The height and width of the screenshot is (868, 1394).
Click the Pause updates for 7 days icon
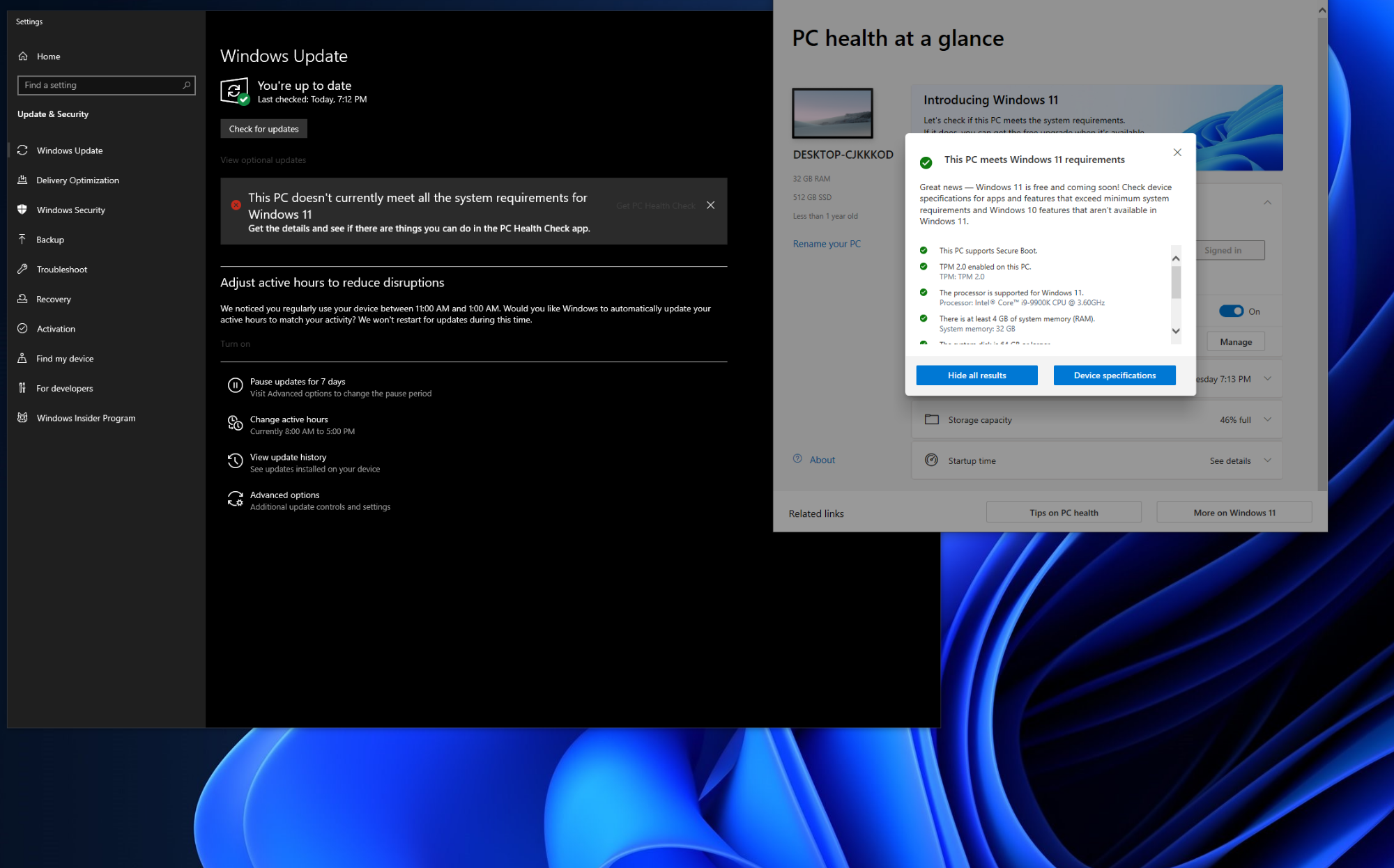coord(235,385)
